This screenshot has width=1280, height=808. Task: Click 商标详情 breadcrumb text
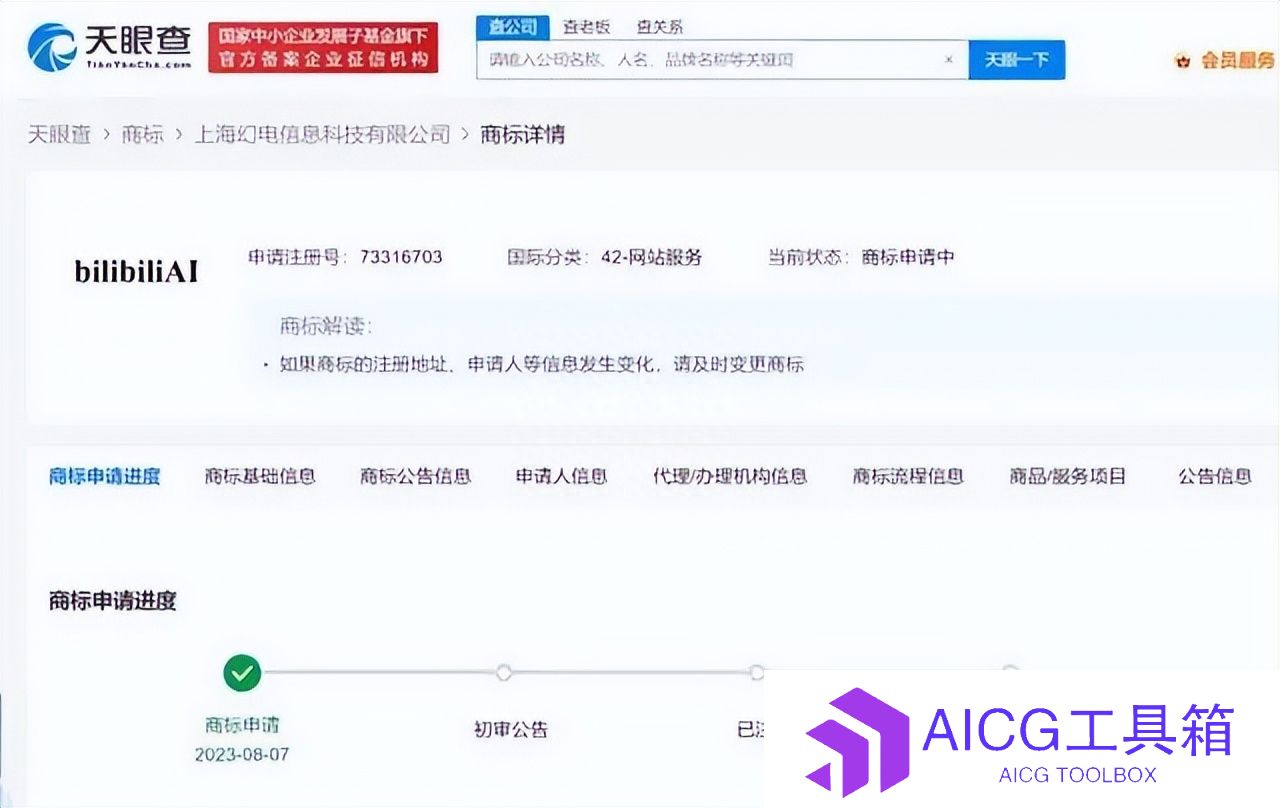coord(523,134)
